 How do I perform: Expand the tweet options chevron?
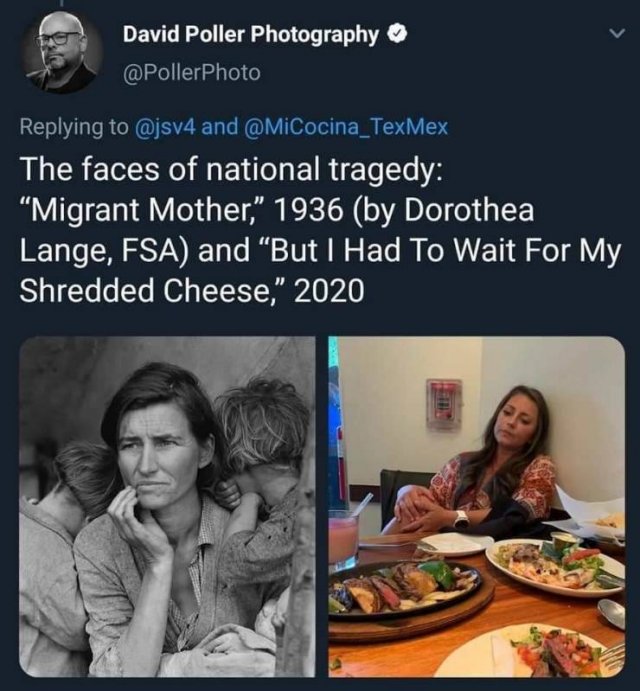[616, 33]
